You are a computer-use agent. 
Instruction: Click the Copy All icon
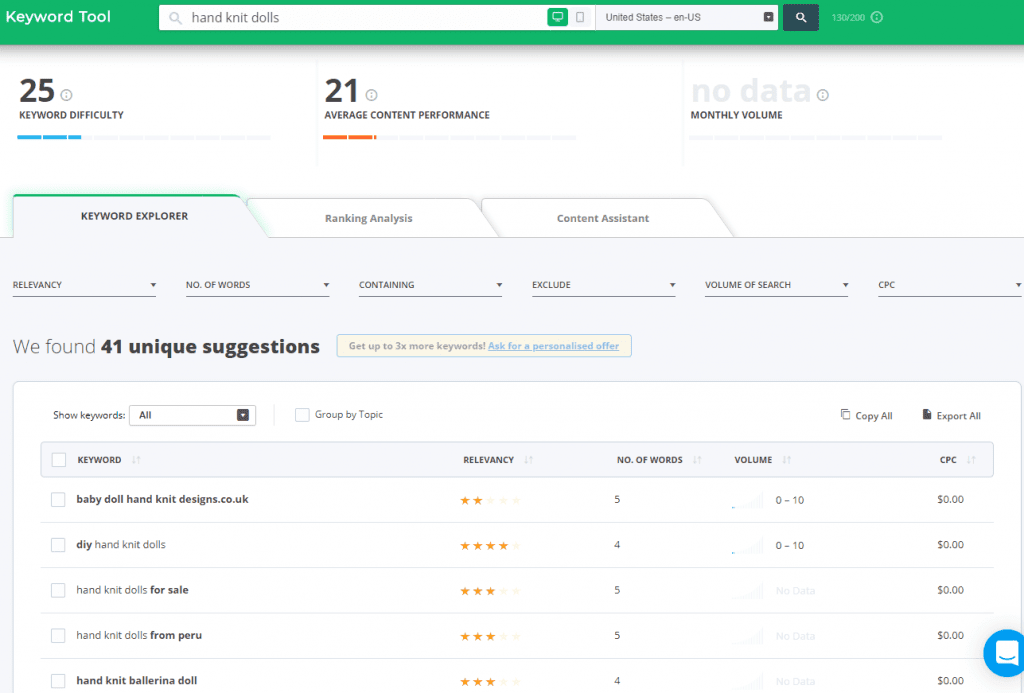(x=845, y=415)
